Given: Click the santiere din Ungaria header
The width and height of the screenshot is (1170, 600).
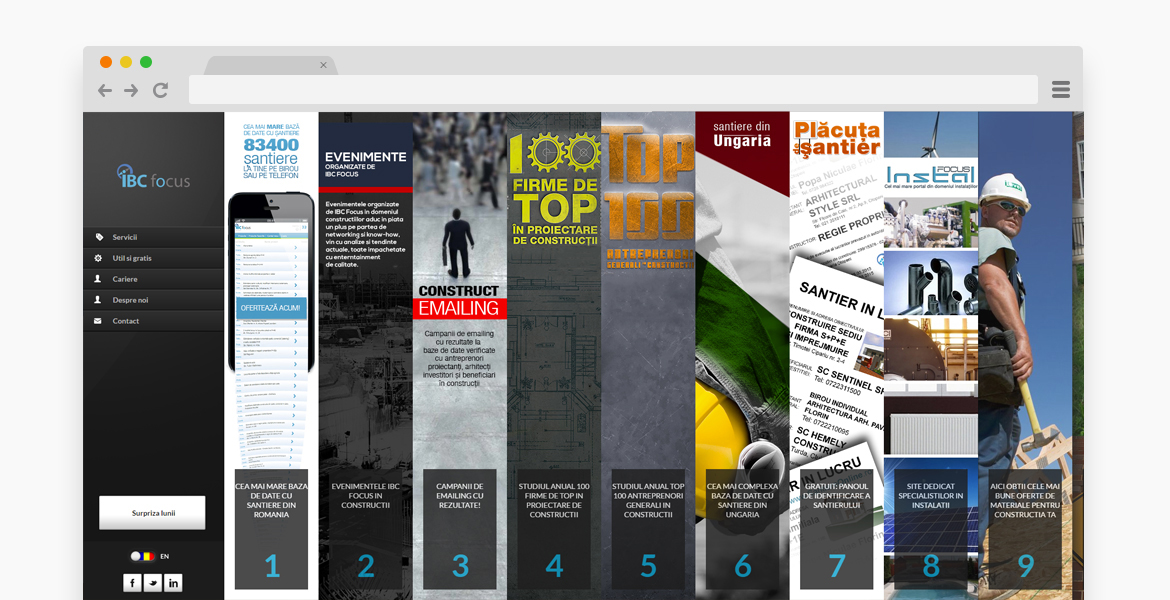Looking at the screenshot, I should tap(742, 134).
